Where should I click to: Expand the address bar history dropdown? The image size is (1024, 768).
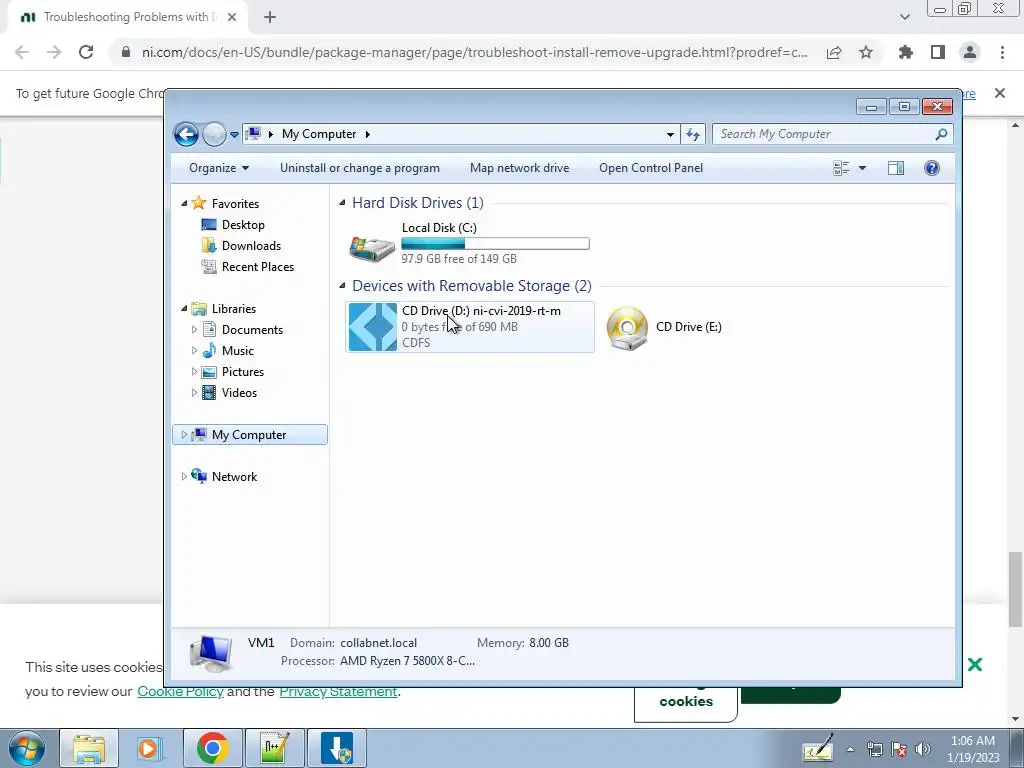coord(670,135)
